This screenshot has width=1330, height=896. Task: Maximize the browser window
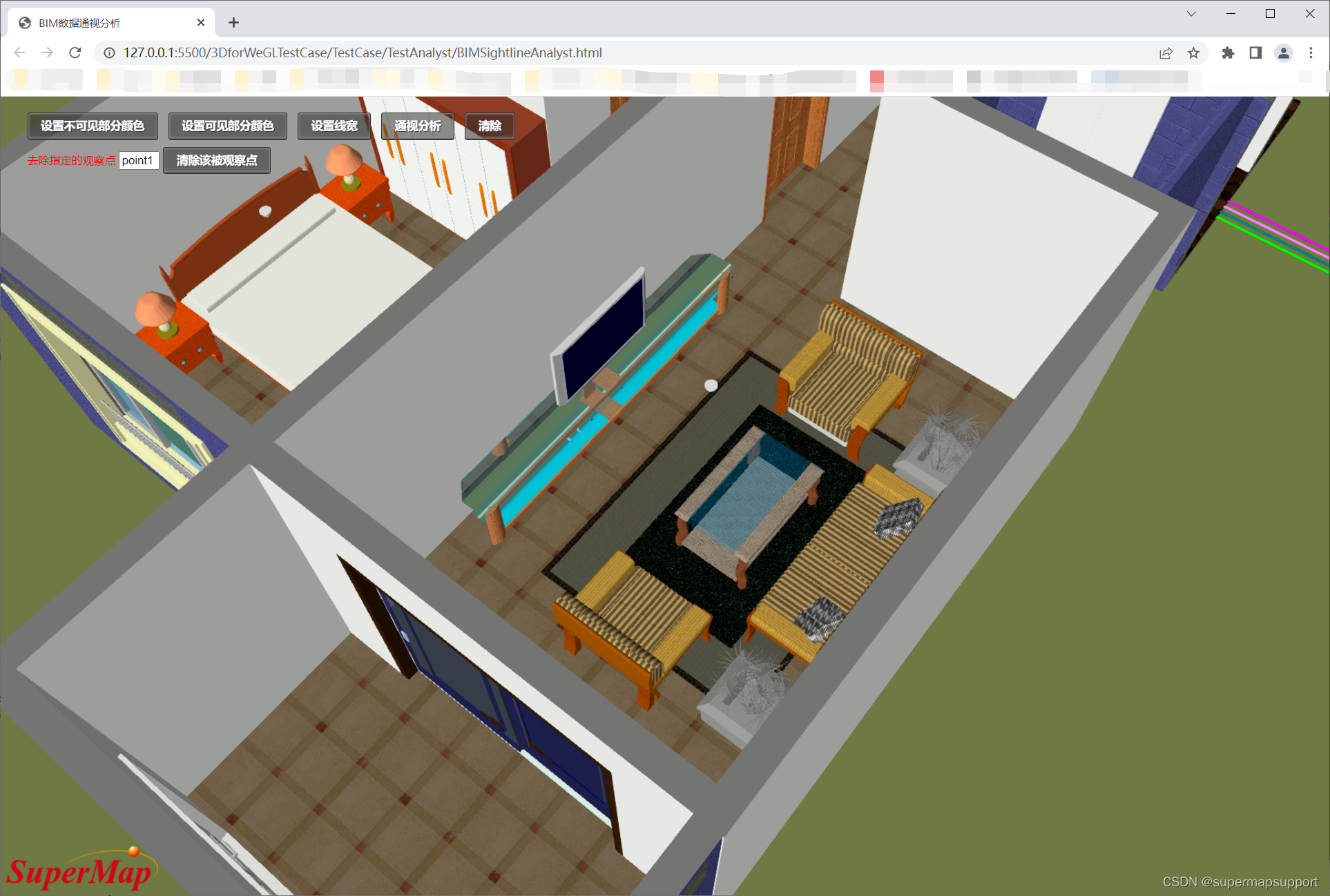point(1270,14)
